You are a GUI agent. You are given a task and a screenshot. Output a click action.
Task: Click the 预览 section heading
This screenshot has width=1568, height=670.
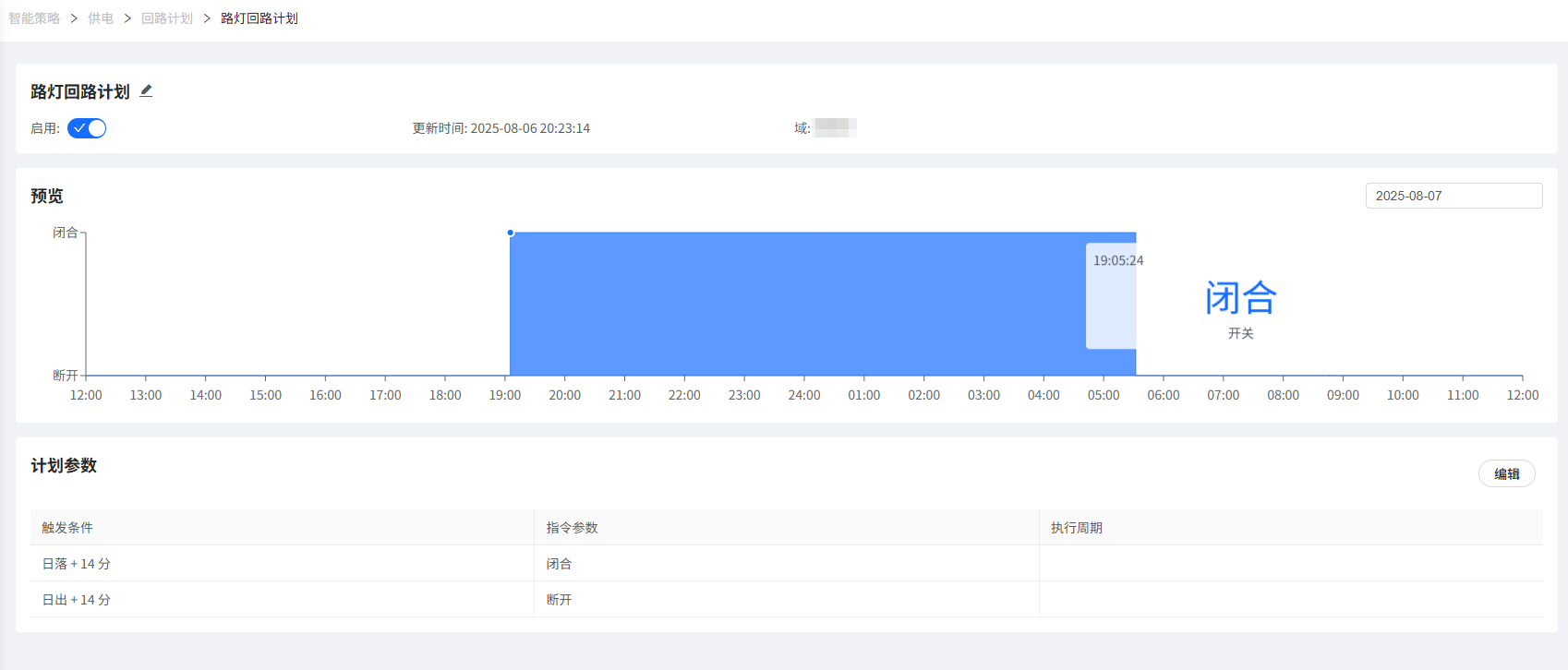(47, 196)
